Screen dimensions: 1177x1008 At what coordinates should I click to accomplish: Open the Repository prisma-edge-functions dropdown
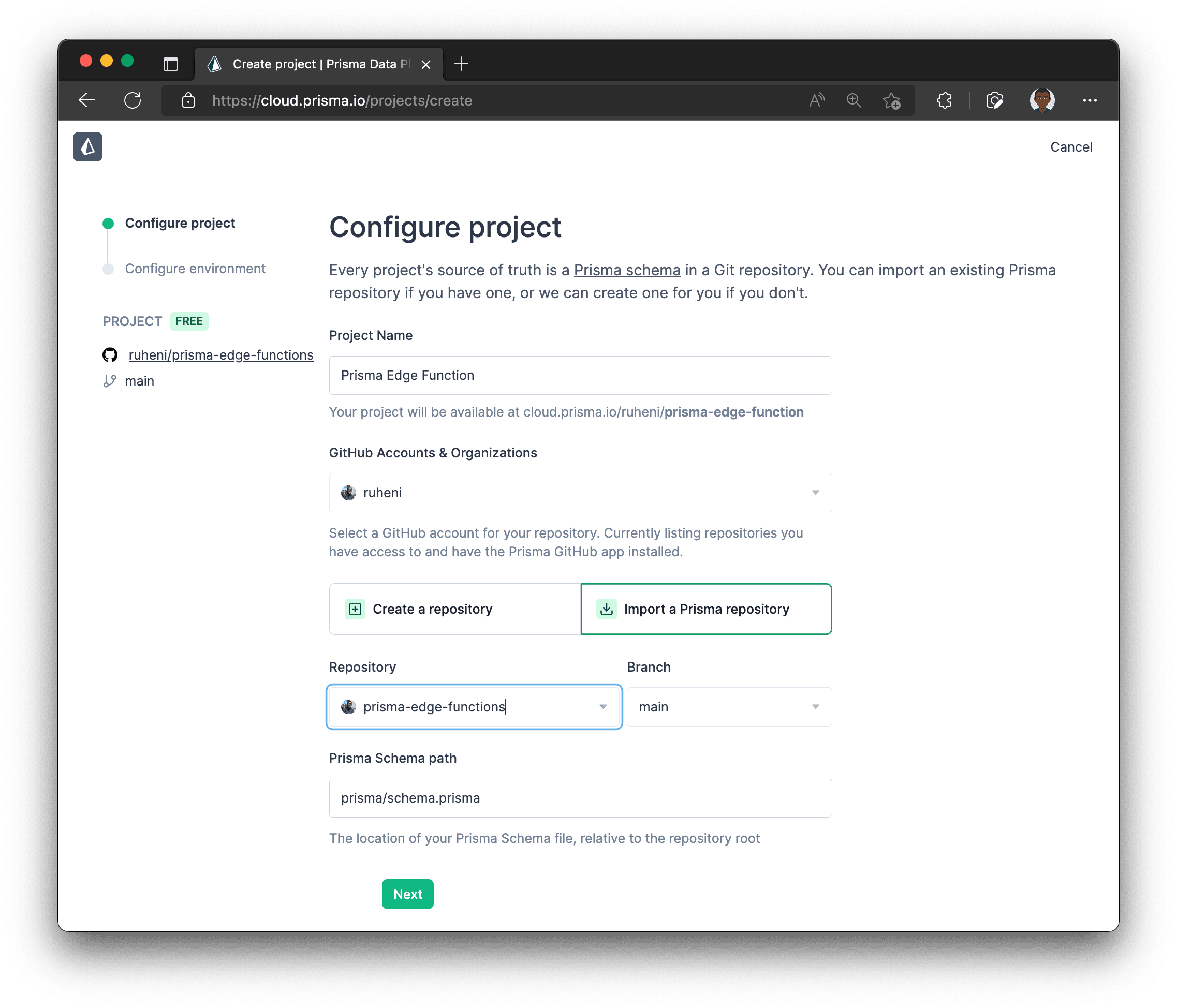pos(474,706)
